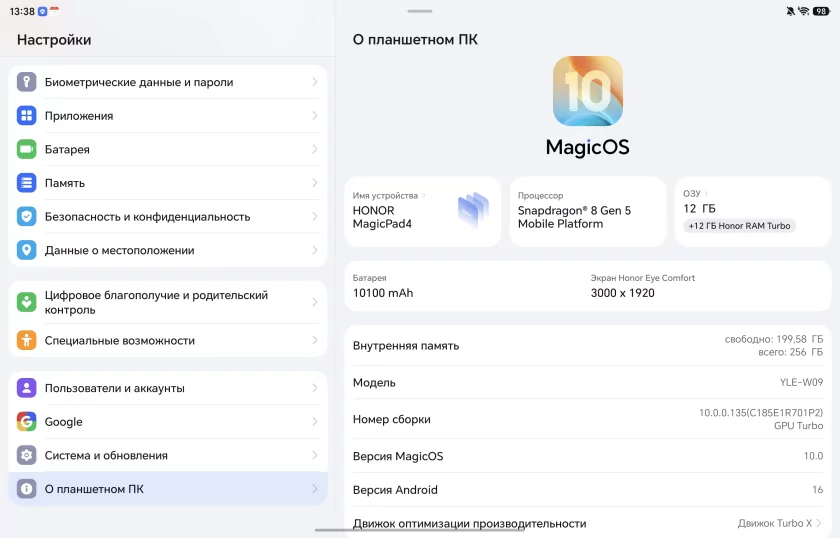This screenshot has height=538, width=840.
Task: Tap the purple users and accounts icon
Action: coord(26,388)
